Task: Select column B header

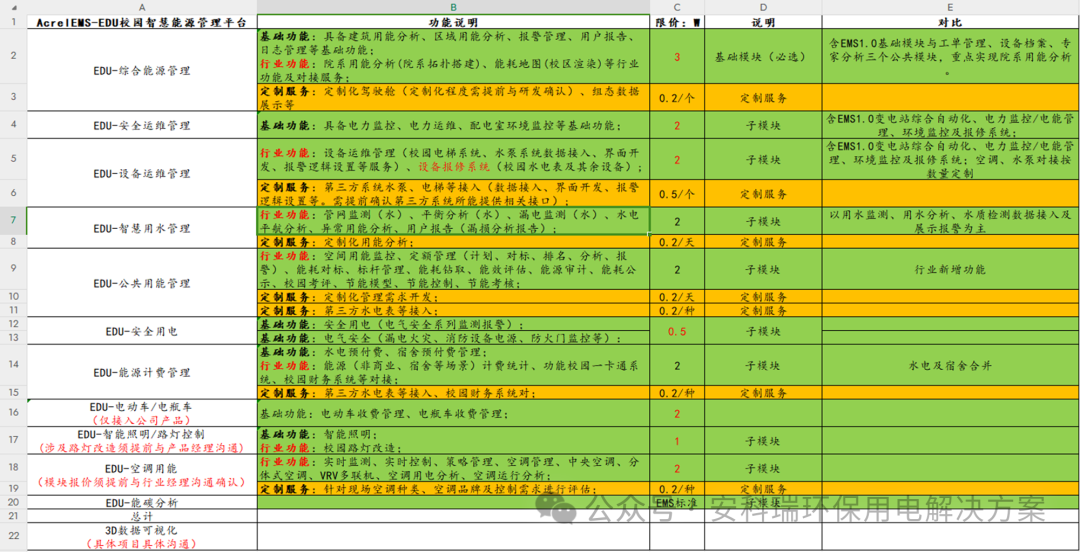Action: tap(453, 6)
